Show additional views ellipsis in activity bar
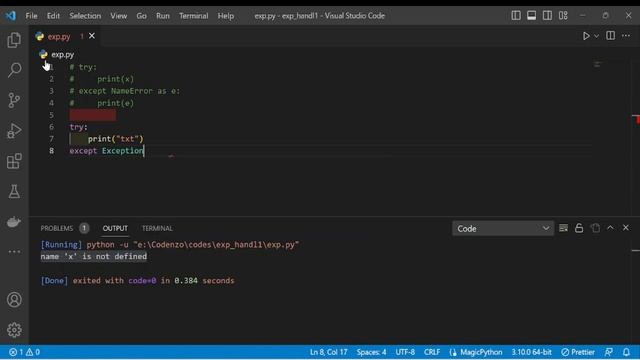The width and height of the screenshot is (640, 360). [14, 251]
